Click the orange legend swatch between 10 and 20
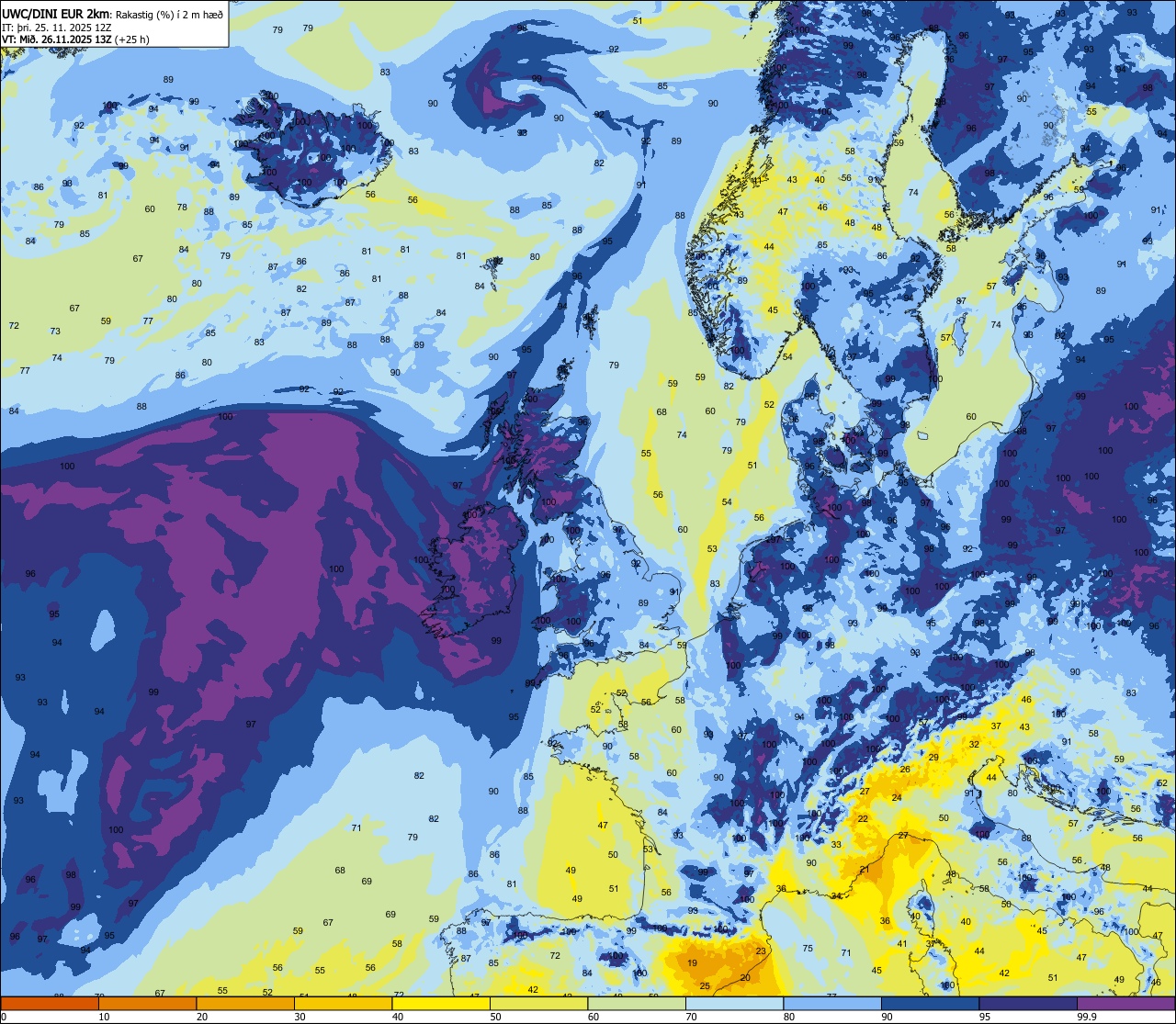 click(x=147, y=1003)
